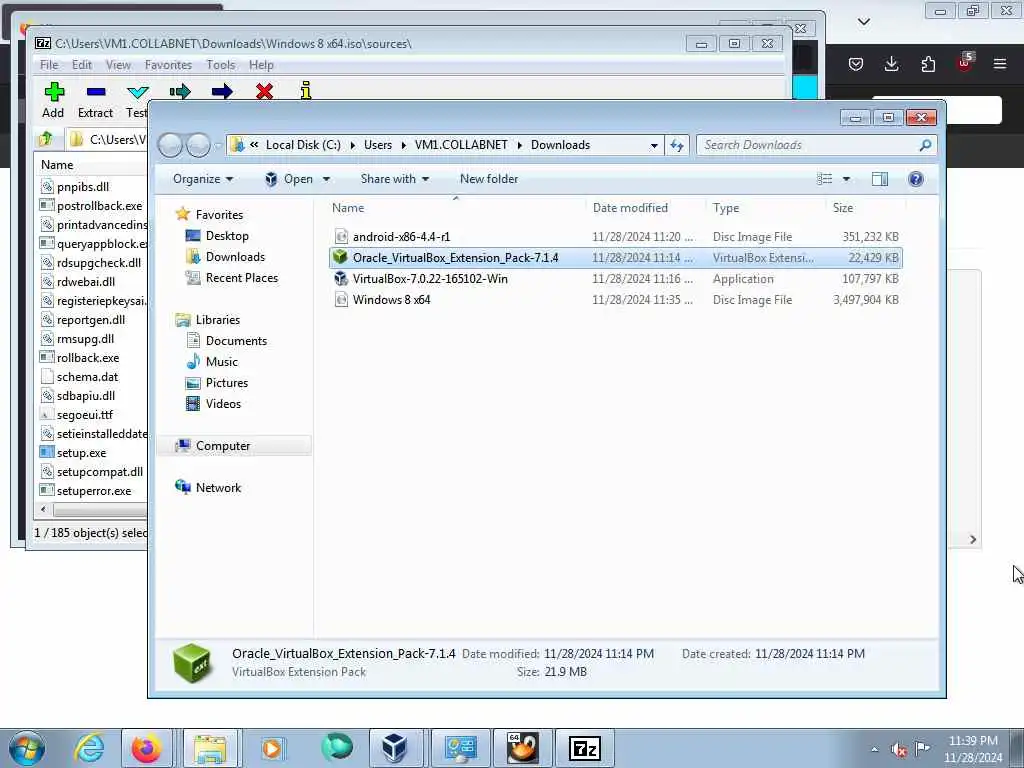Image resolution: width=1024 pixels, height=768 pixels.
Task: Click the Extract icon in 7-Zip
Action: pos(95,92)
